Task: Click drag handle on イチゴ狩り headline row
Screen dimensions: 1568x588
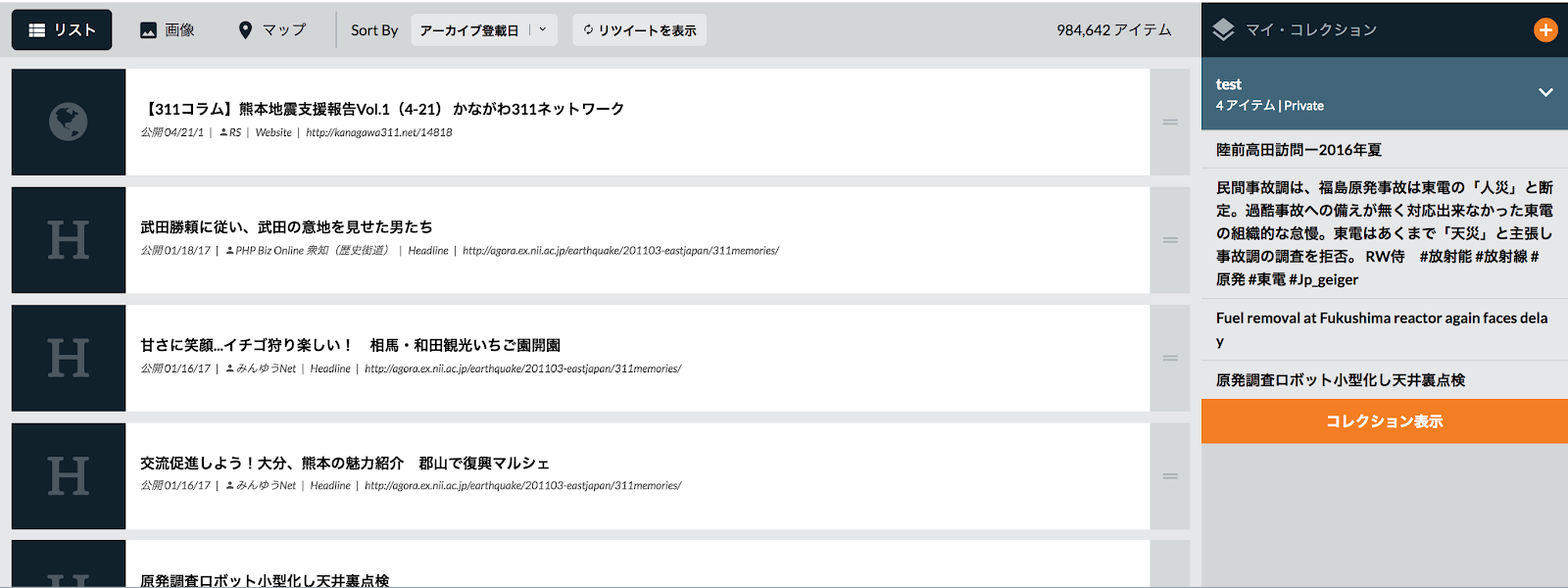Action: [x=1169, y=359]
